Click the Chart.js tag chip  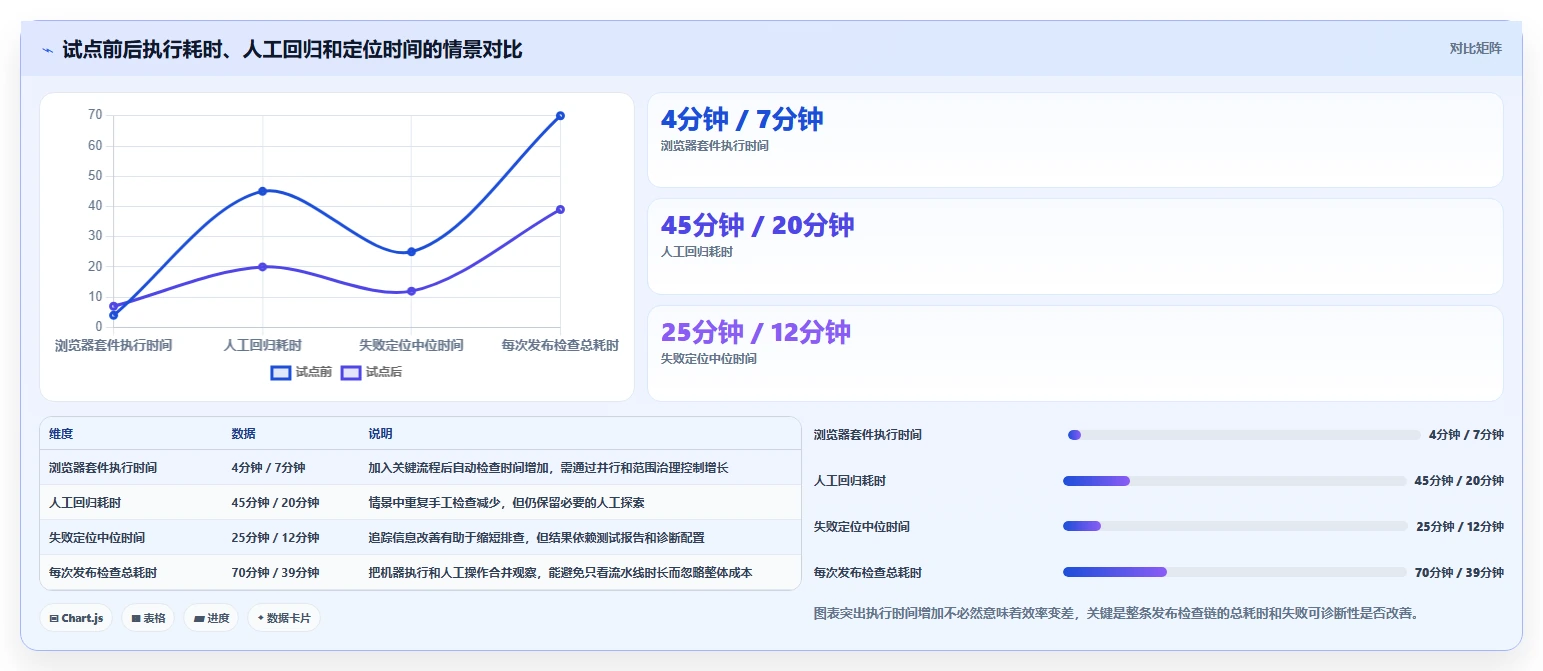coord(76,618)
